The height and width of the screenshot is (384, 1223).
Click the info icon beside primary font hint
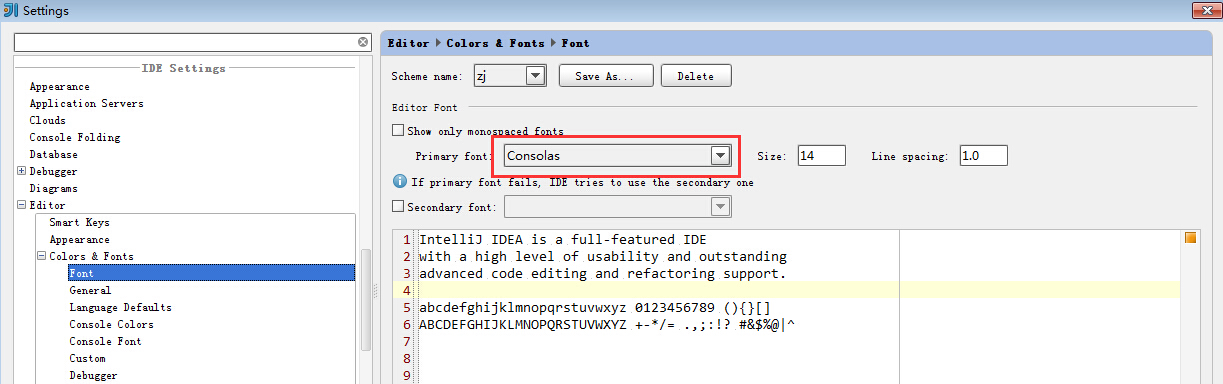pos(400,182)
